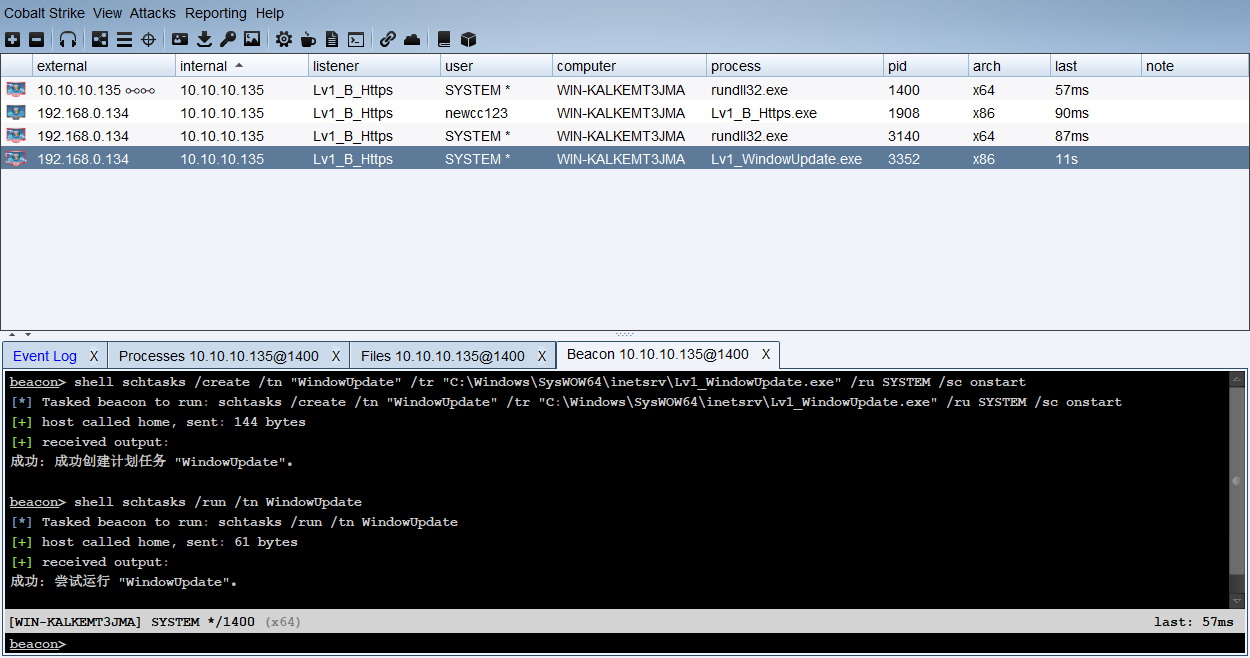Sort sessions by the last column
Screen dimensions: 1250x658
(x=1096, y=66)
